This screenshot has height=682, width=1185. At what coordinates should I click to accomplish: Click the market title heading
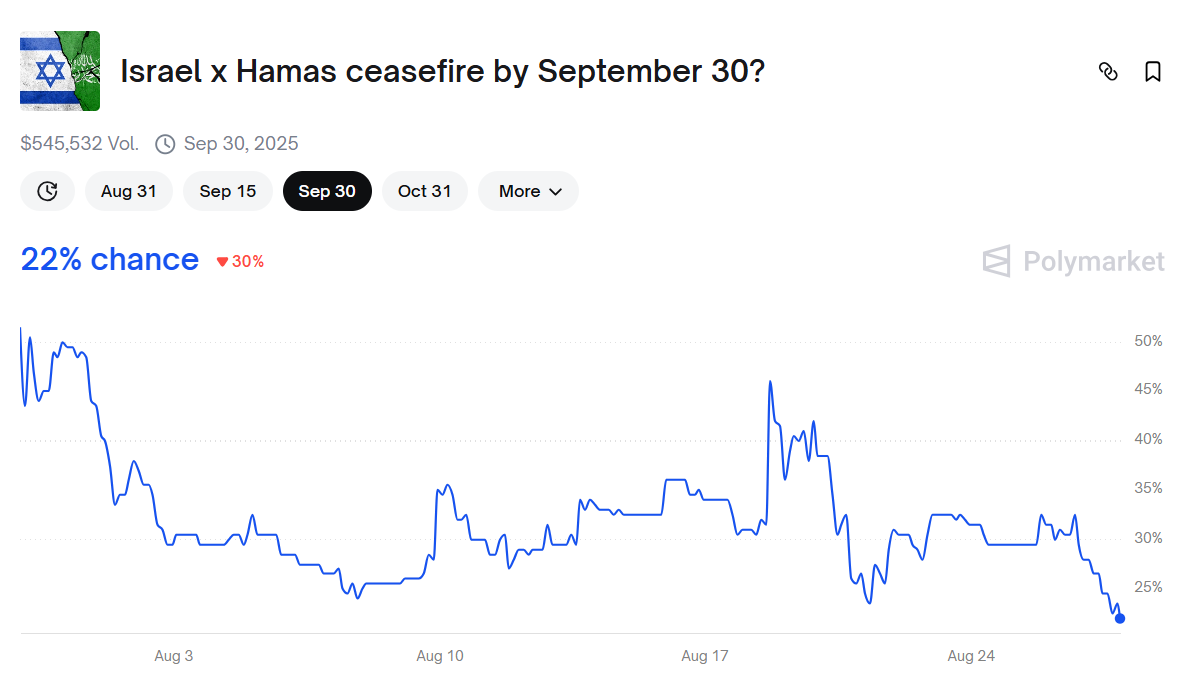click(442, 71)
